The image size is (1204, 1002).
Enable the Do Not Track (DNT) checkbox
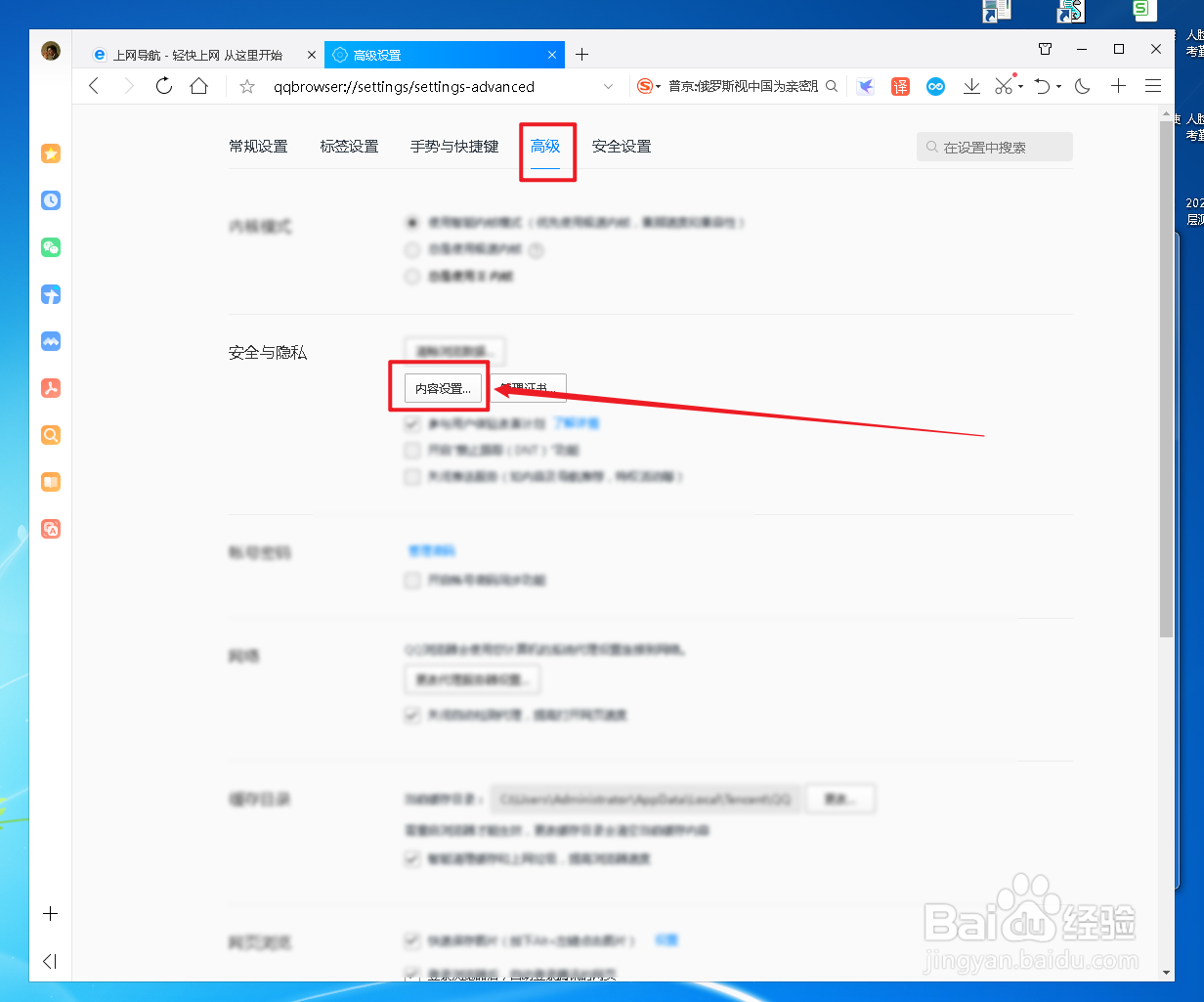click(412, 450)
